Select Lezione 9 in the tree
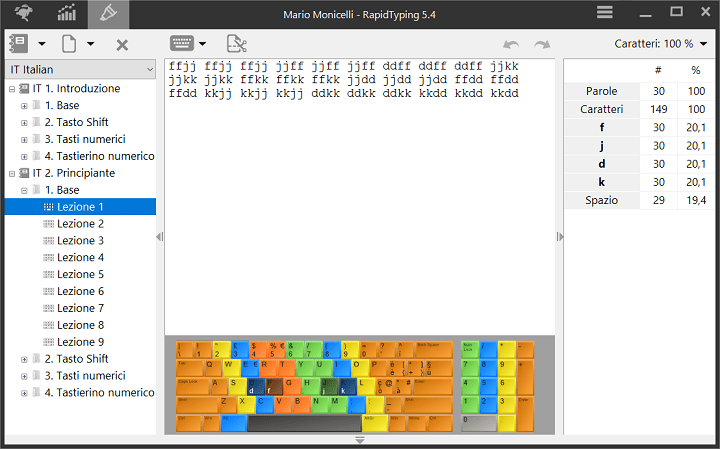The height and width of the screenshot is (449, 720). [x=80, y=342]
